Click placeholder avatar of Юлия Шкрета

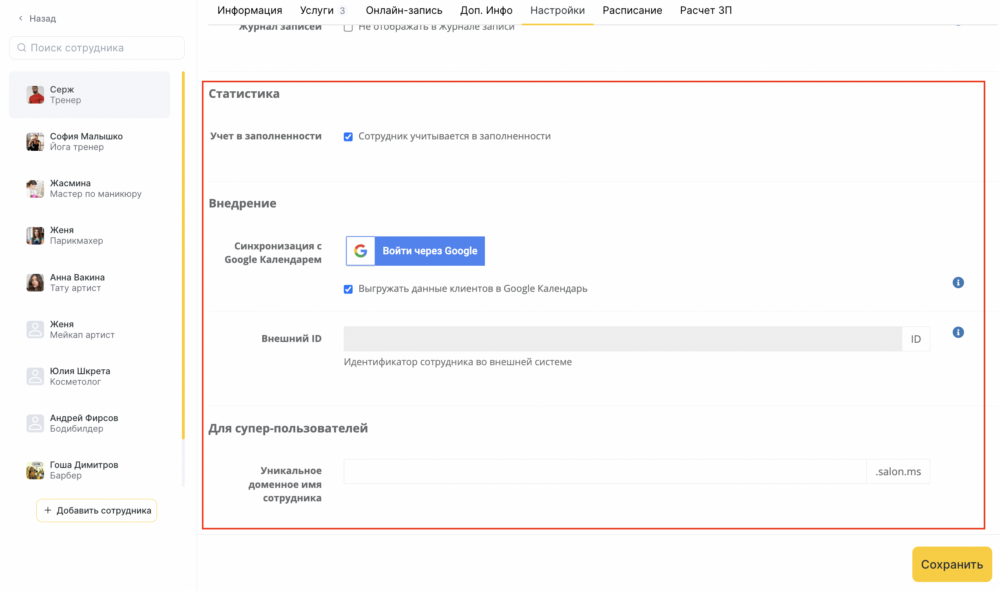pyautogui.click(x=35, y=376)
